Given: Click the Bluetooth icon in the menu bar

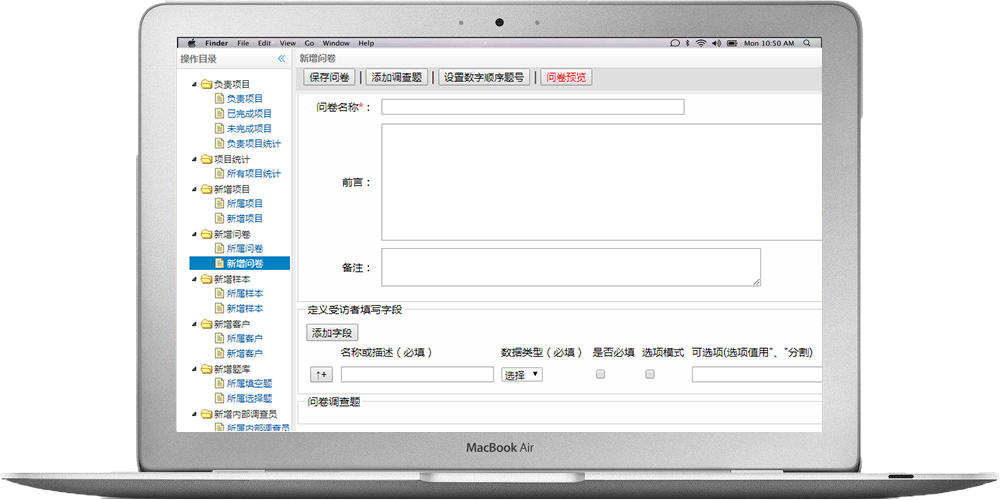Looking at the screenshot, I should (x=687, y=43).
